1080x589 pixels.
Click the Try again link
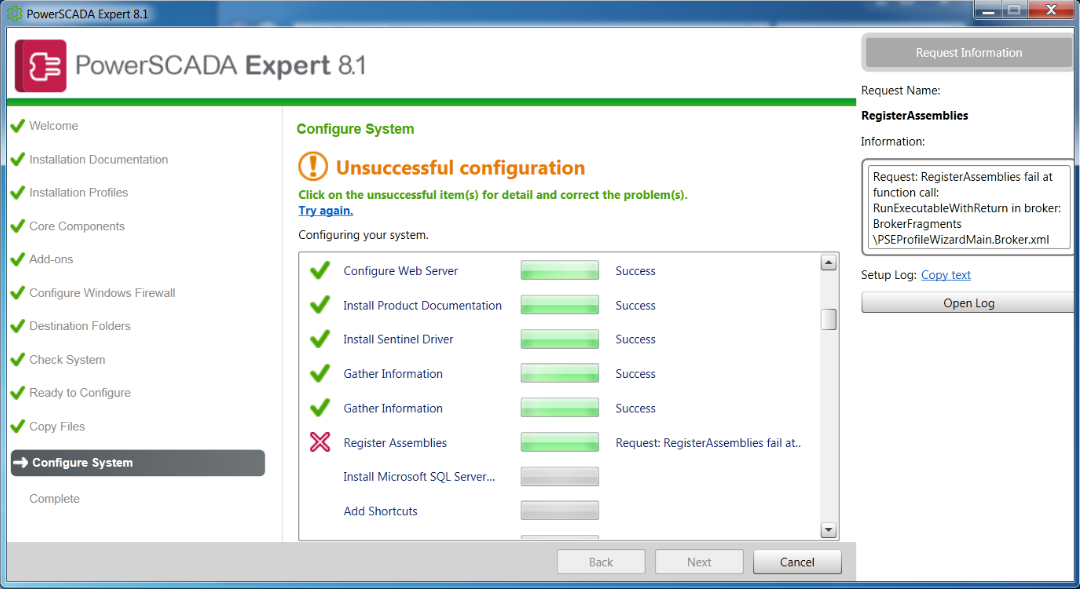click(326, 211)
